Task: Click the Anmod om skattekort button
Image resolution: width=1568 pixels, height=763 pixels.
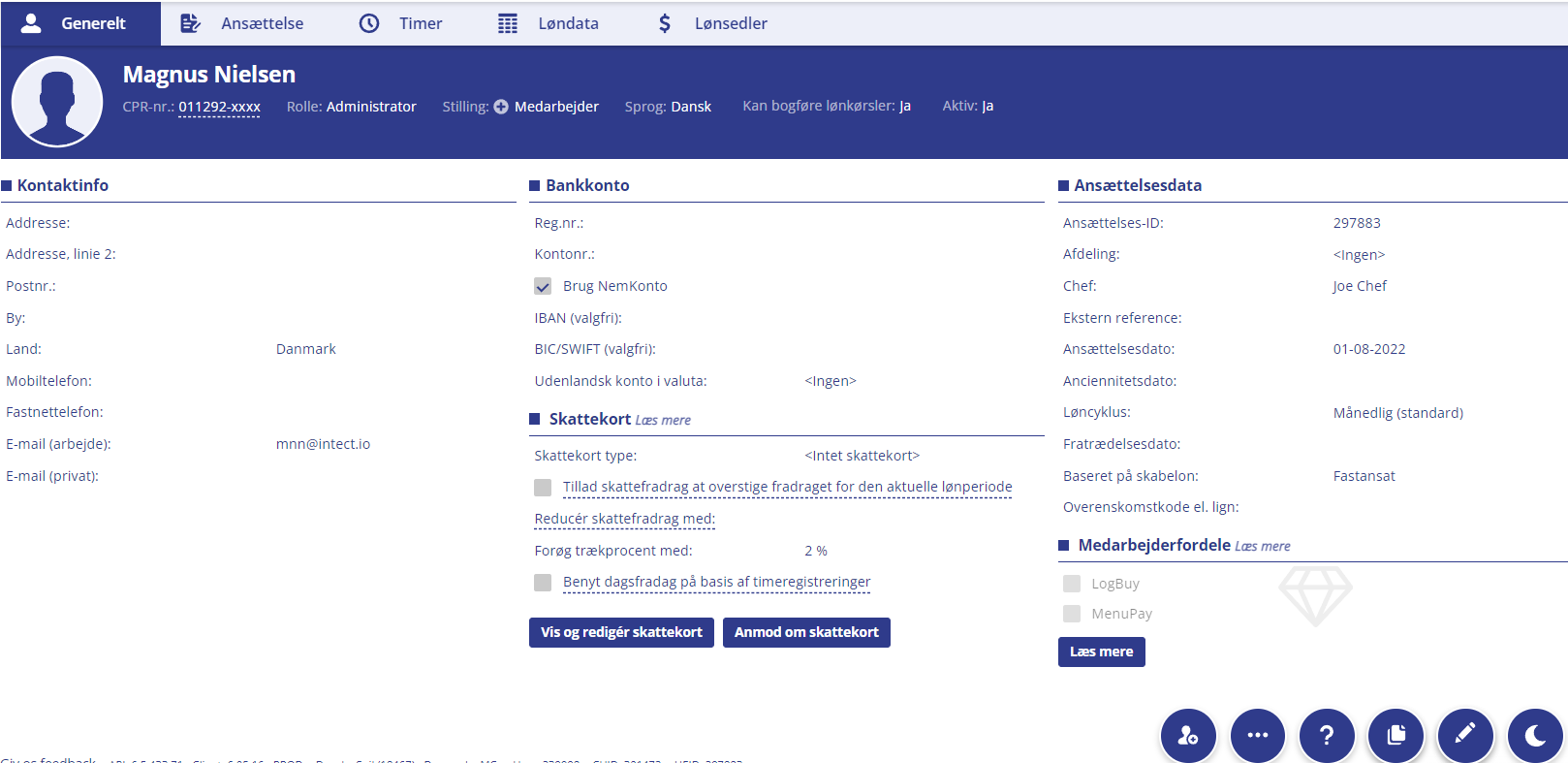Action: click(x=806, y=632)
